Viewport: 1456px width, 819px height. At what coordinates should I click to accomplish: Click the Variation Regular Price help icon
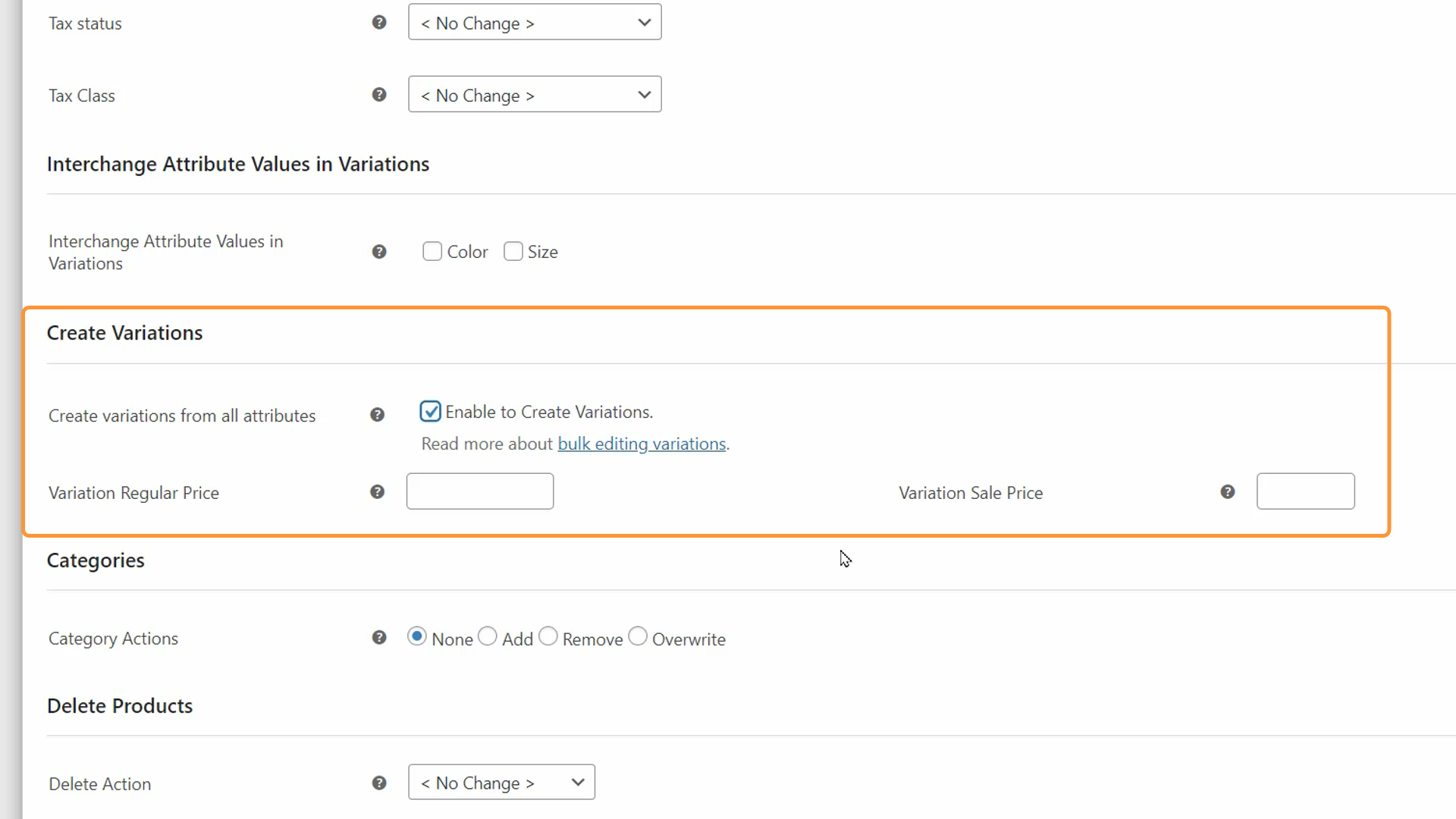click(x=378, y=492)
